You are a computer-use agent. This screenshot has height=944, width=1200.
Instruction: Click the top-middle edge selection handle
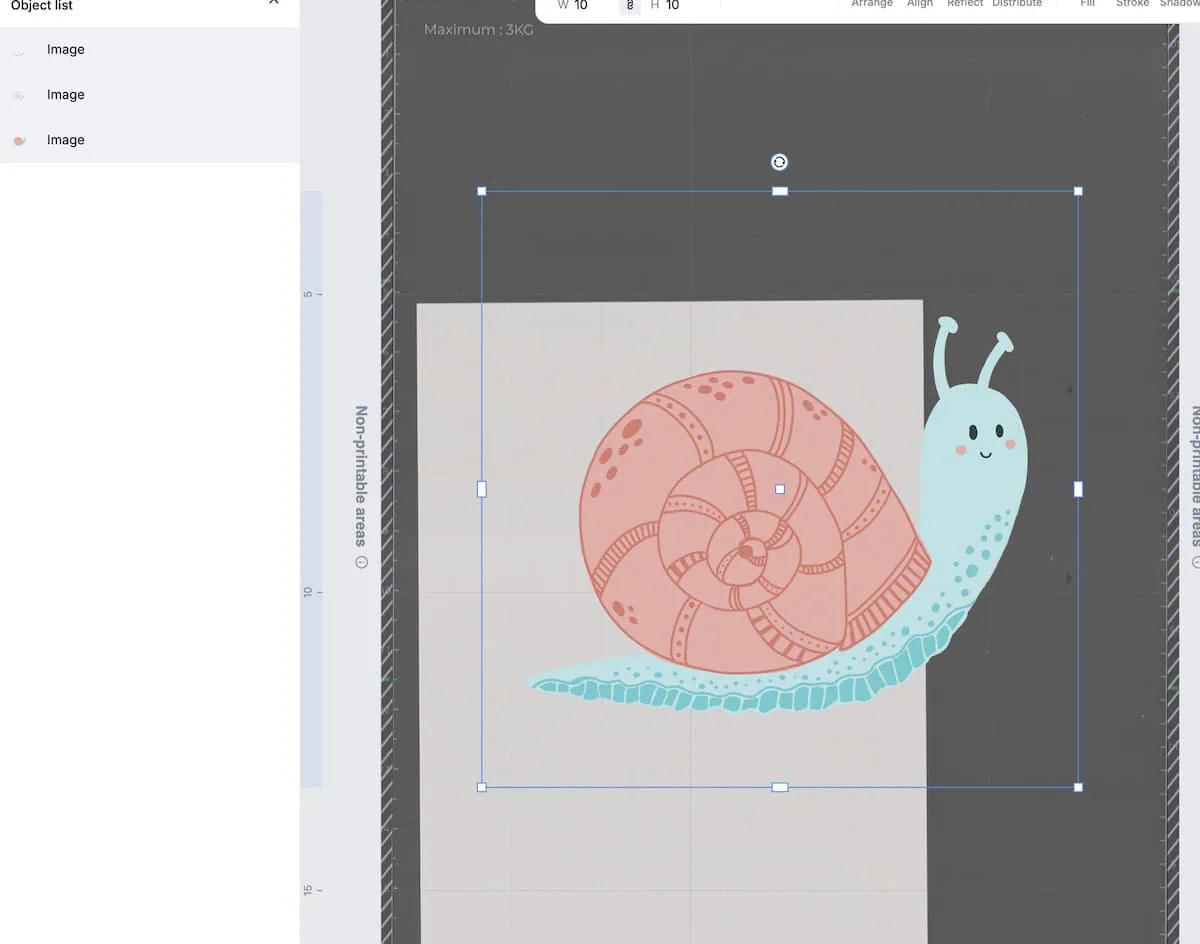[780, 191]
